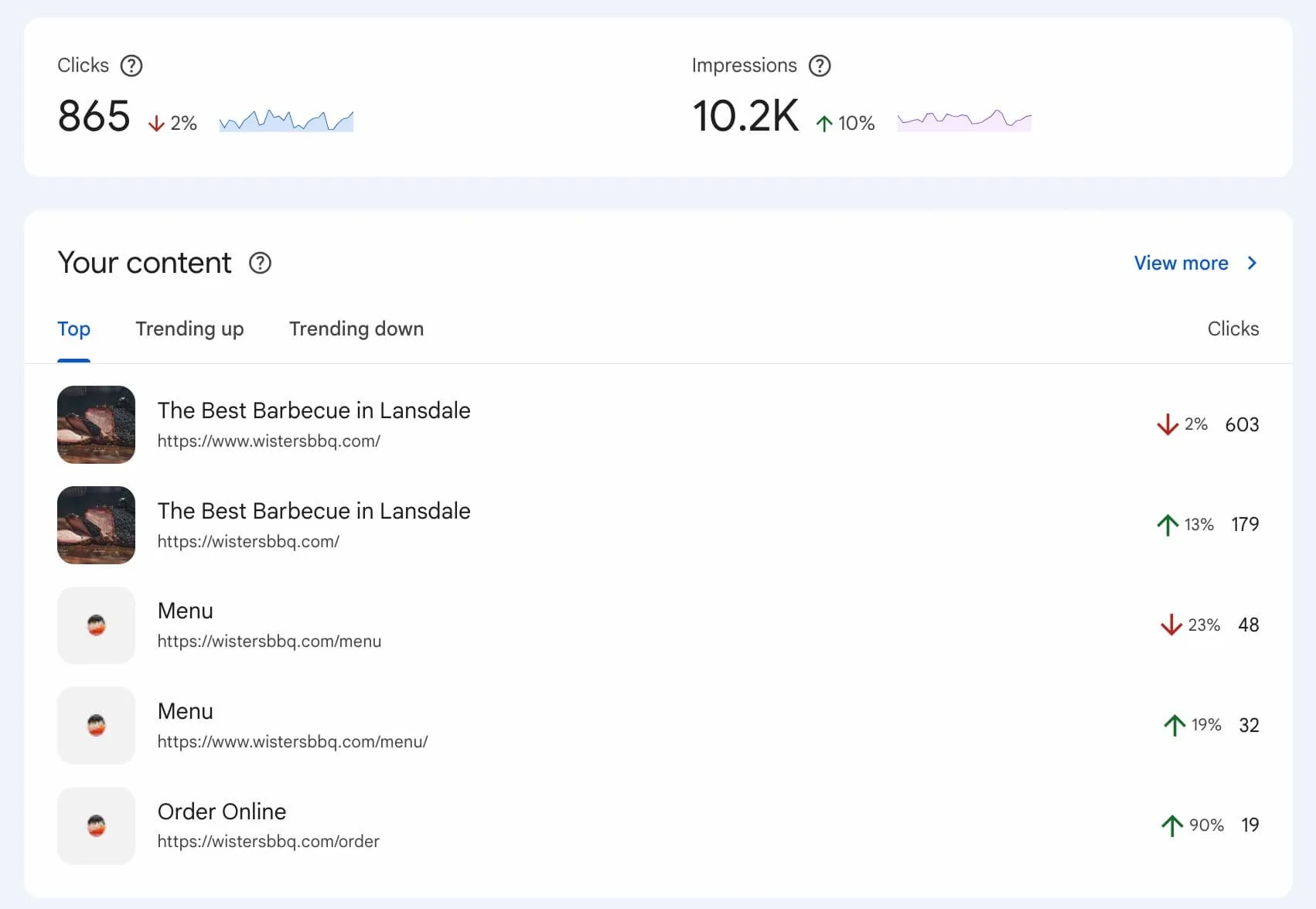Click the 865 total clicks value
The width and height of the screenshot is (1316, 909).
94,116
